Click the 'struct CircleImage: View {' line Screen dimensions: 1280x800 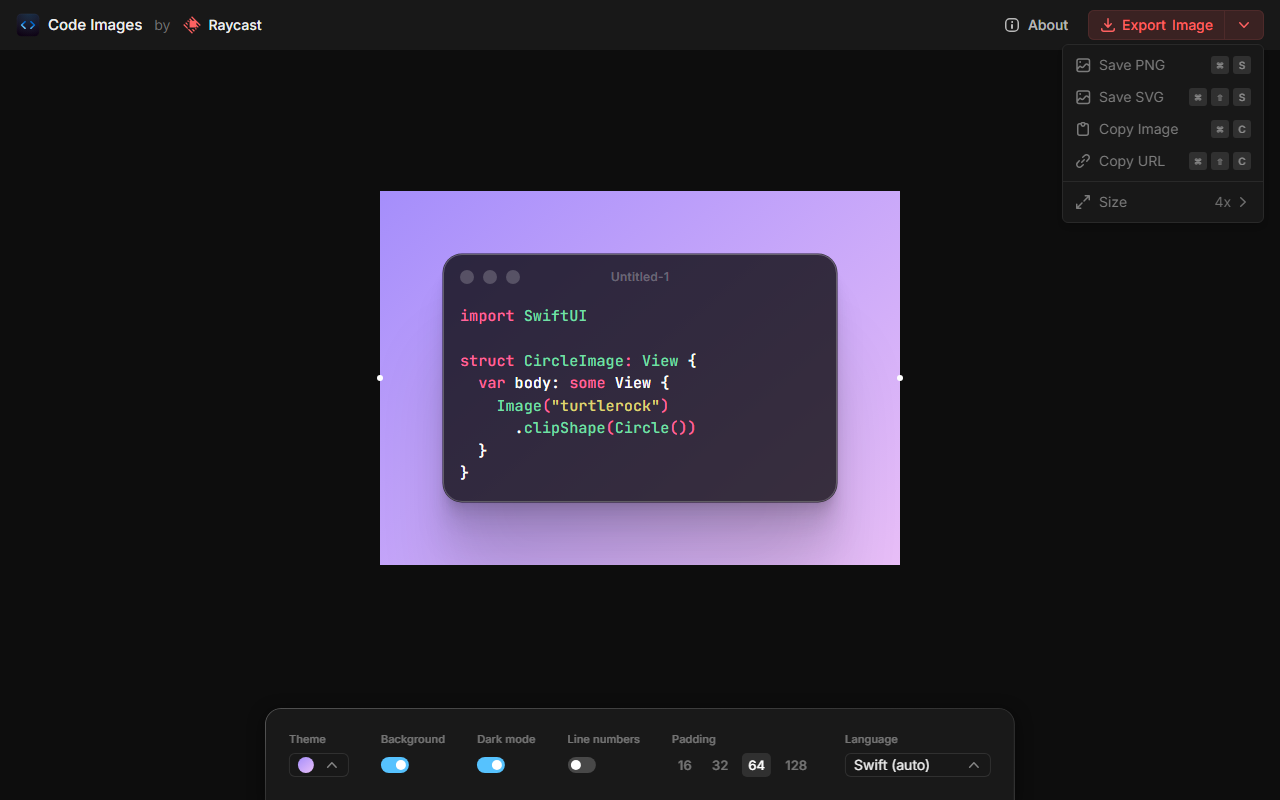[x=578, y=361]
